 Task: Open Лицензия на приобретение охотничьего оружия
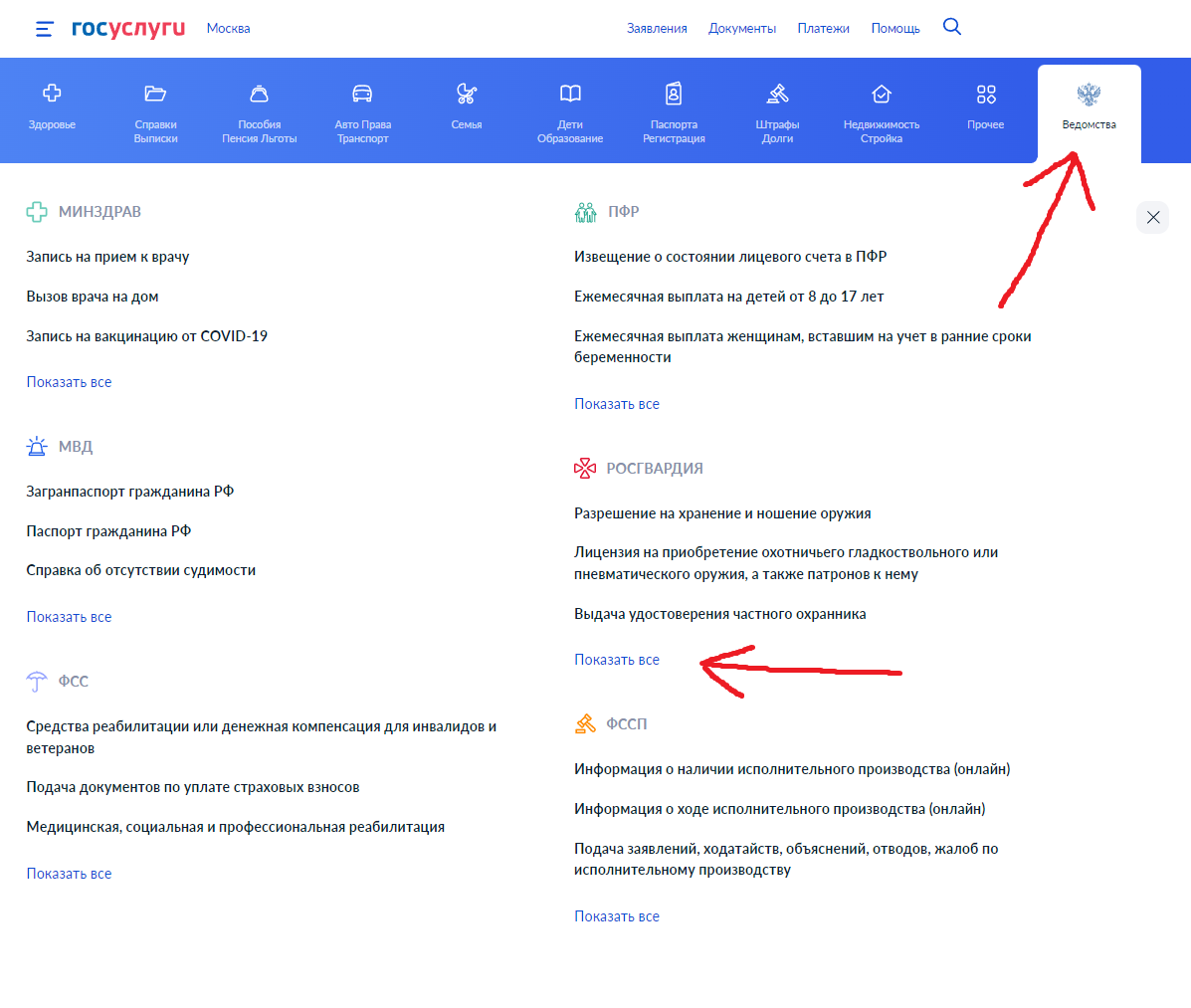pos(786,563)
